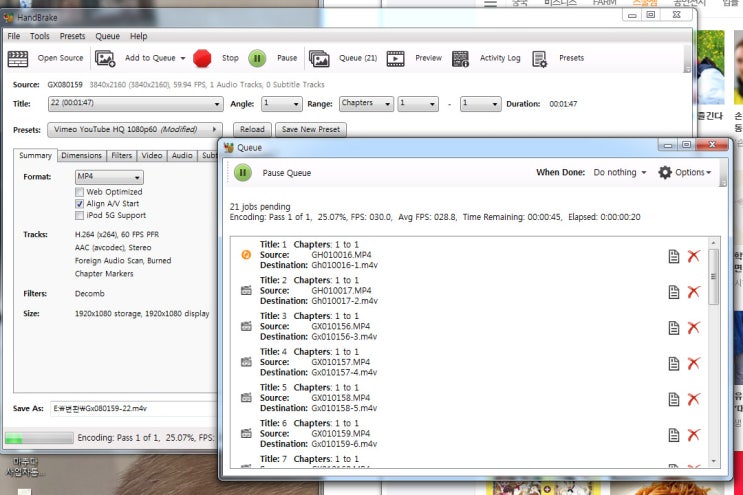Select the Summary tab

[x=35, y=155]
